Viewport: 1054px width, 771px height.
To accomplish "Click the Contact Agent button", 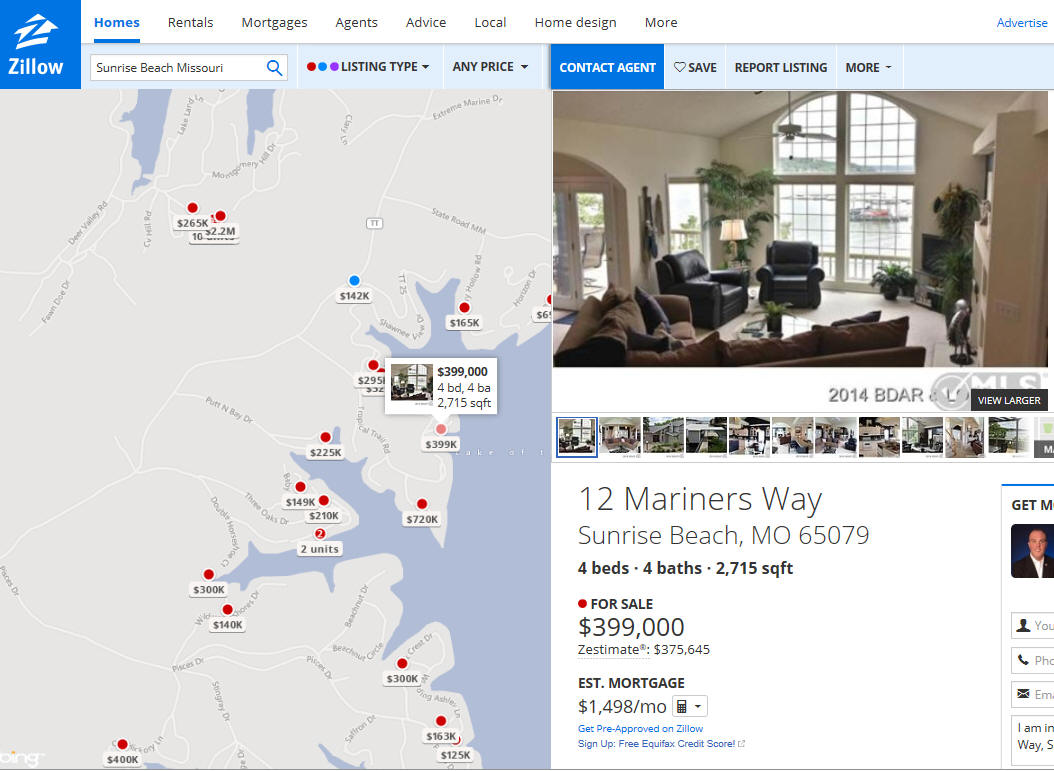I will click(x=607, y=67).
